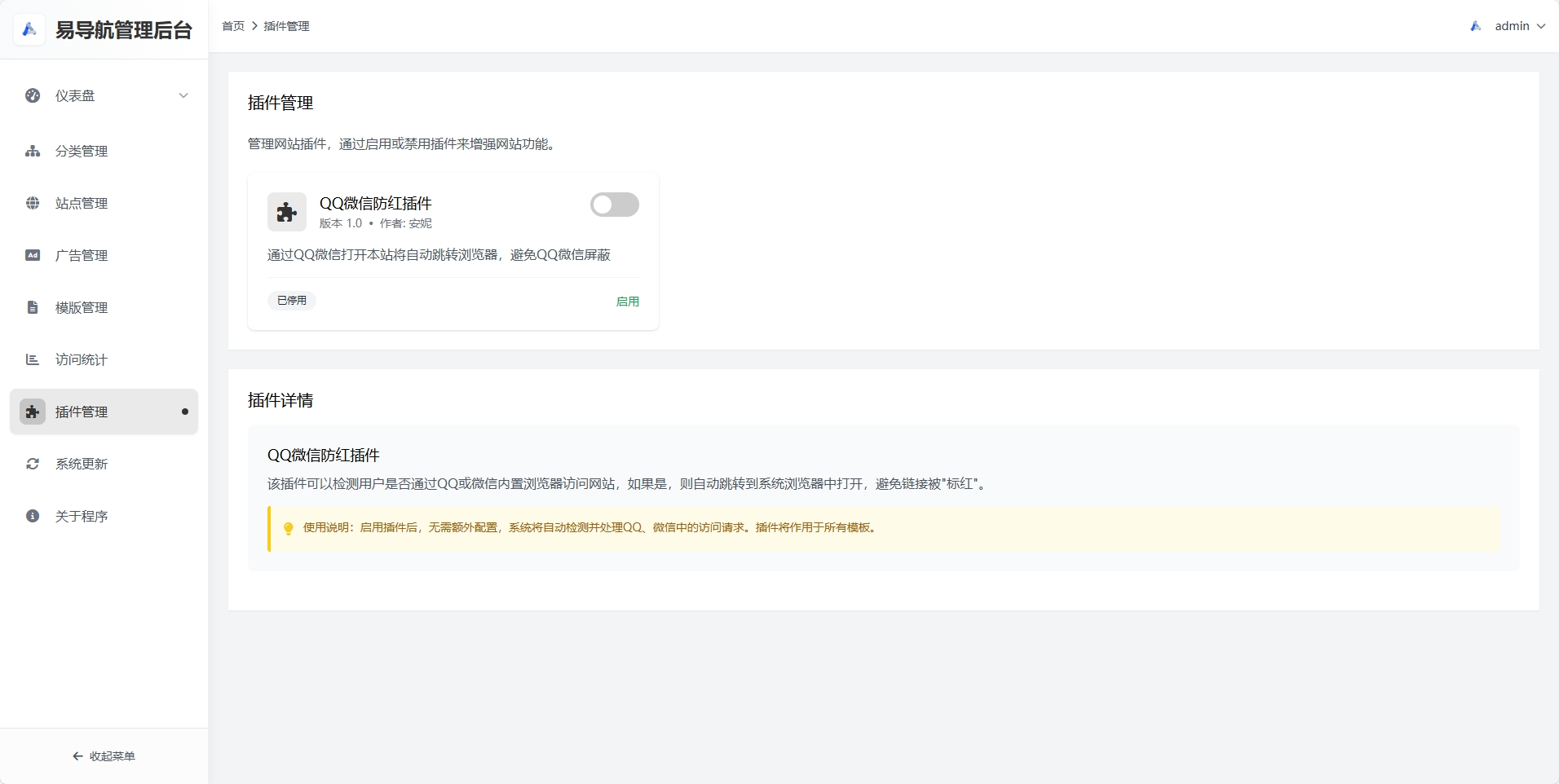
Task: Click the 启用 link on the plugin card
Action: (627, 301)
